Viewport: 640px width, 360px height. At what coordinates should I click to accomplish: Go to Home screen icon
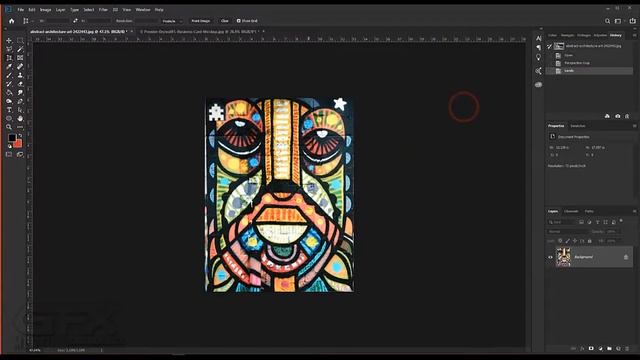11,21
